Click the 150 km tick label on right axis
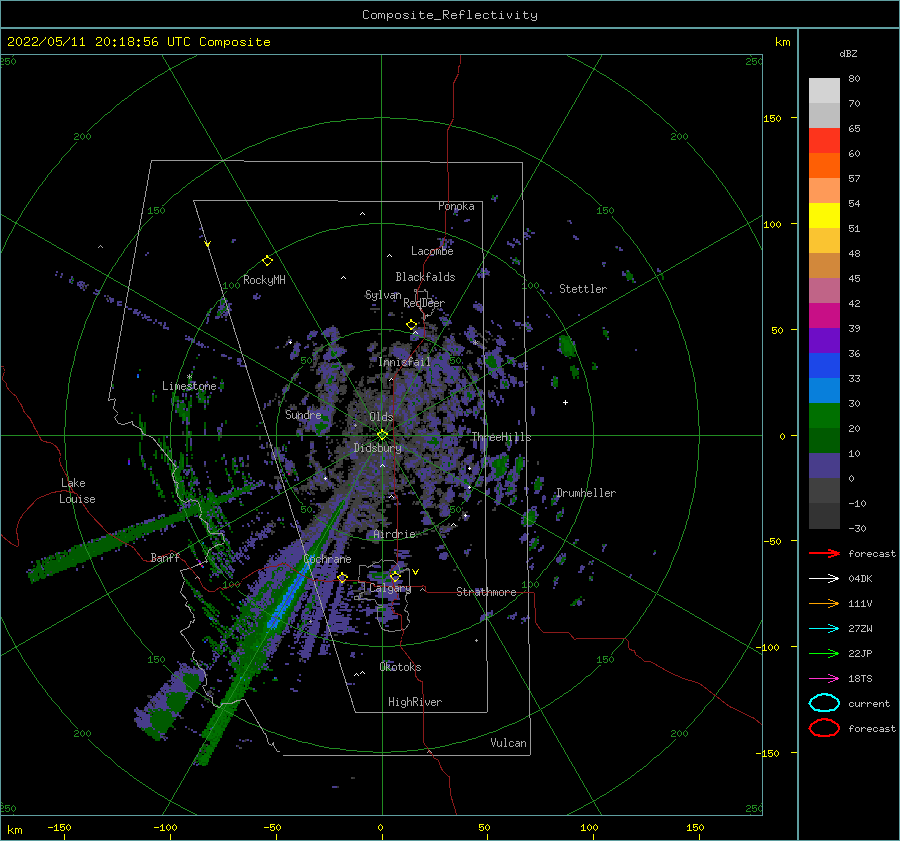The image size is (900, 841). [772, 118]
